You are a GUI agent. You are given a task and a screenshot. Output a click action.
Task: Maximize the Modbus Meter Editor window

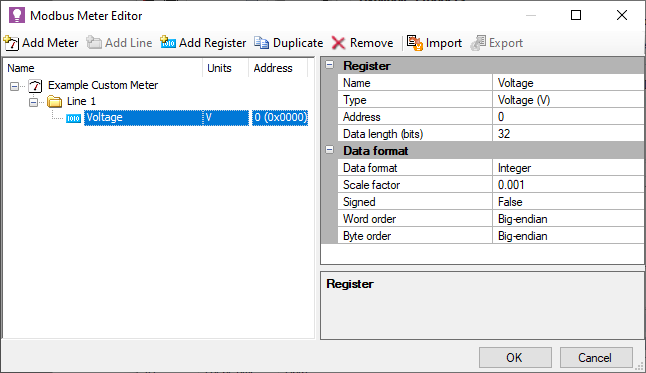pyautogui.click(x=576, y=15)
